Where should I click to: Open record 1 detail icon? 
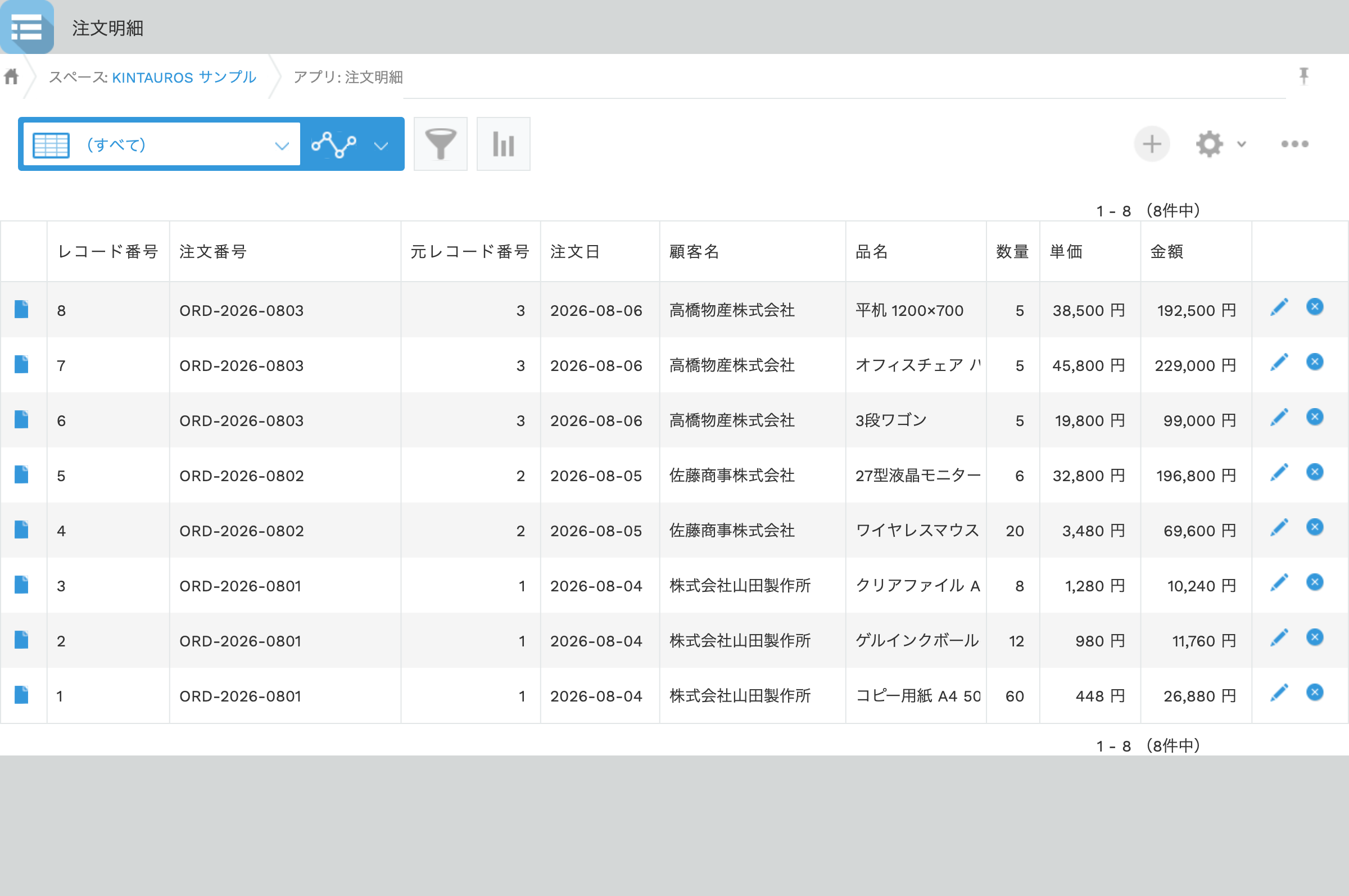click(22, 695)
